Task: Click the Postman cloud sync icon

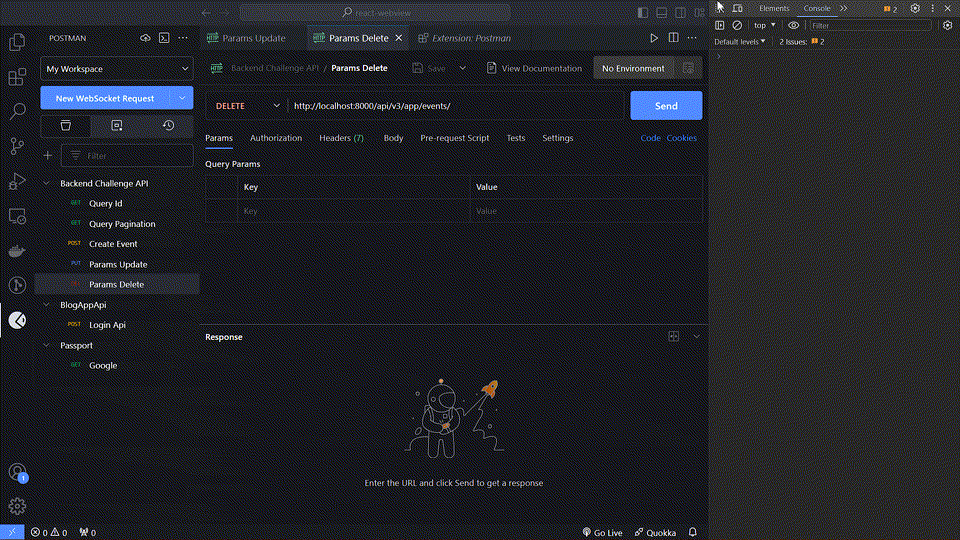Action: click(145, 38)
